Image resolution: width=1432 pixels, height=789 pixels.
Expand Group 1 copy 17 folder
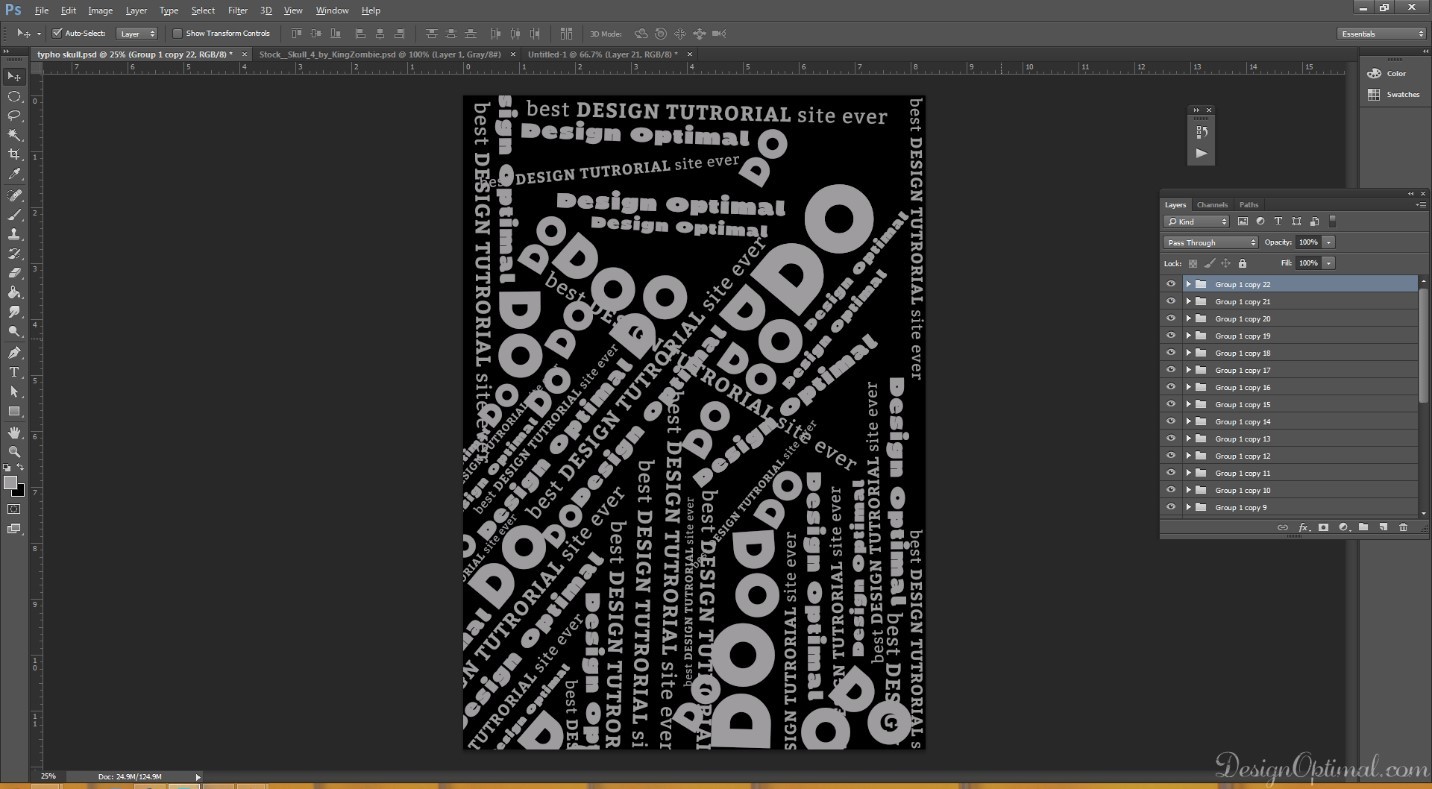click(1189, 370)
